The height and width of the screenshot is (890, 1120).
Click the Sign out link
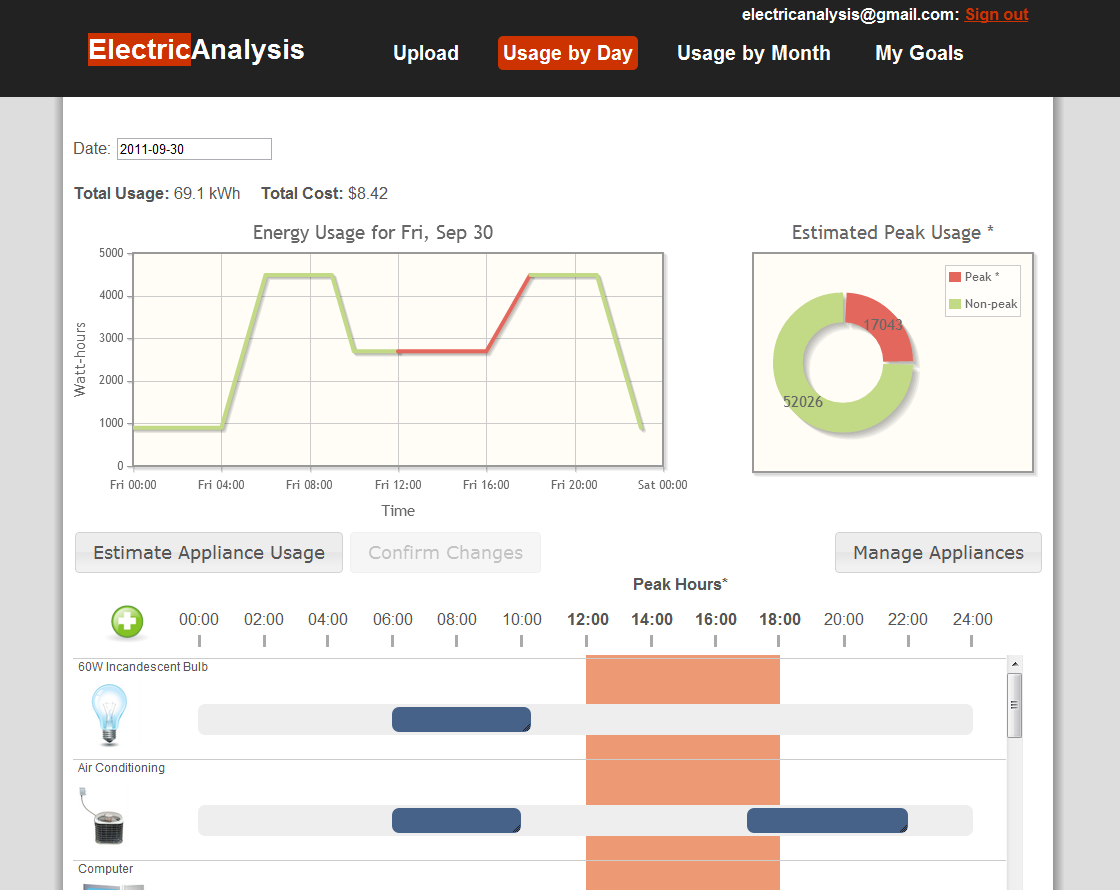[x=996, y=14]
